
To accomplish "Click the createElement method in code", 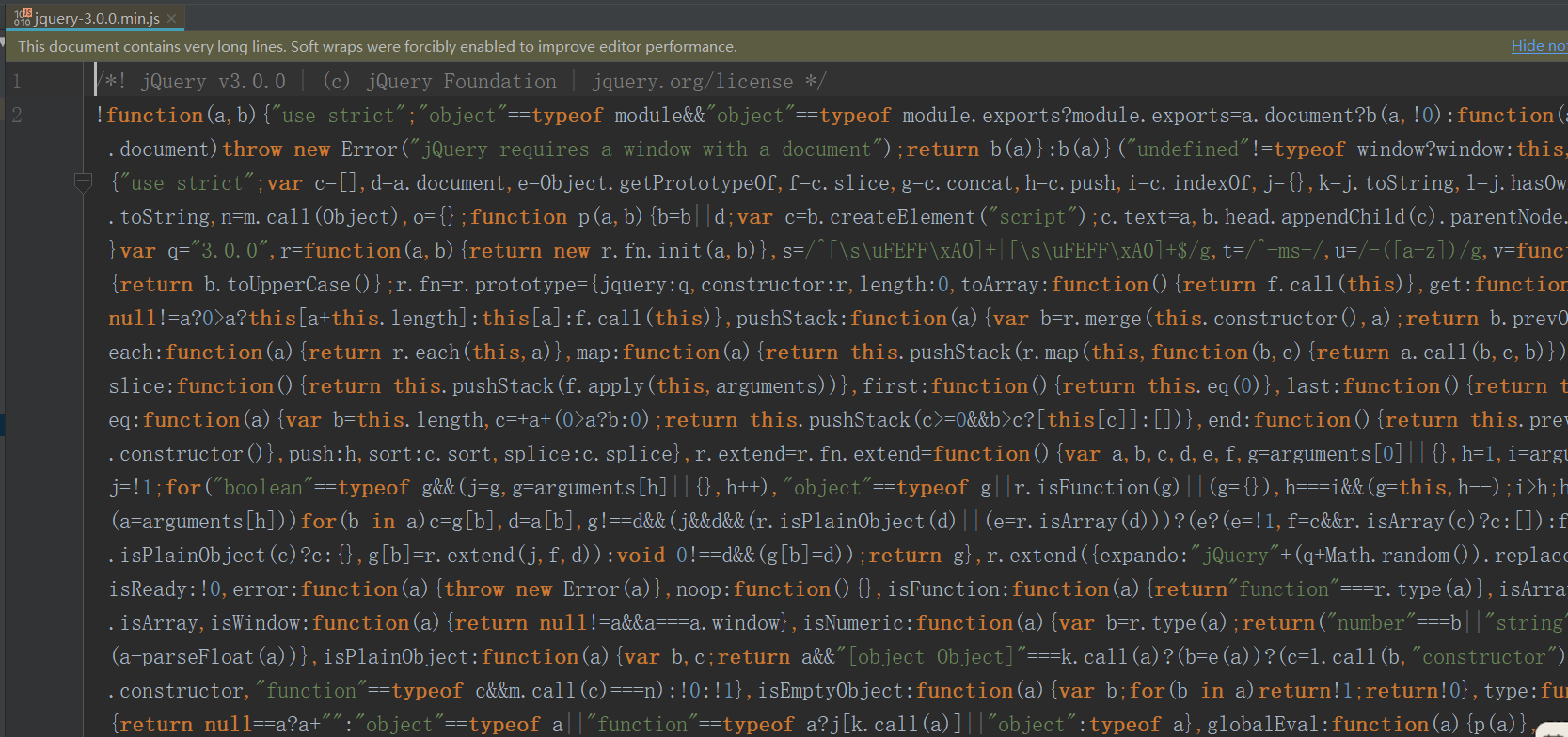I will (901, 217).
